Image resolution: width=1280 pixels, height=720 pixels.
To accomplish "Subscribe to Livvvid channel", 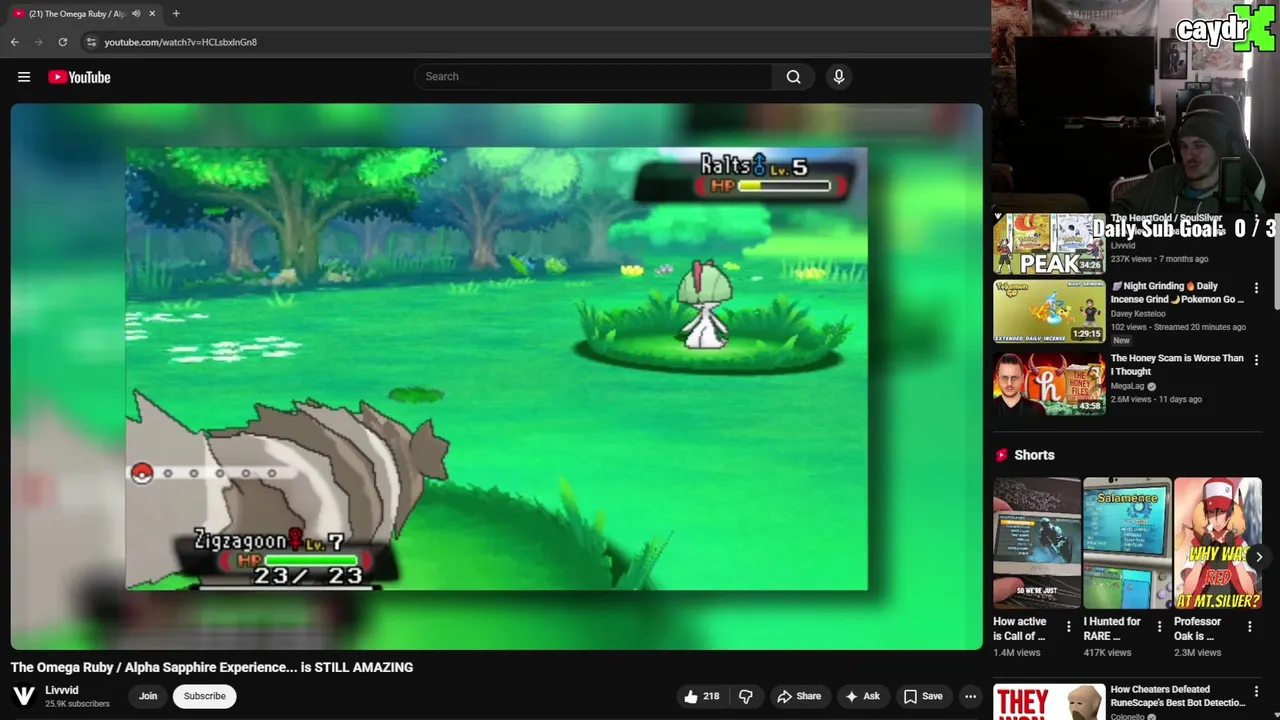I will 204,696.
